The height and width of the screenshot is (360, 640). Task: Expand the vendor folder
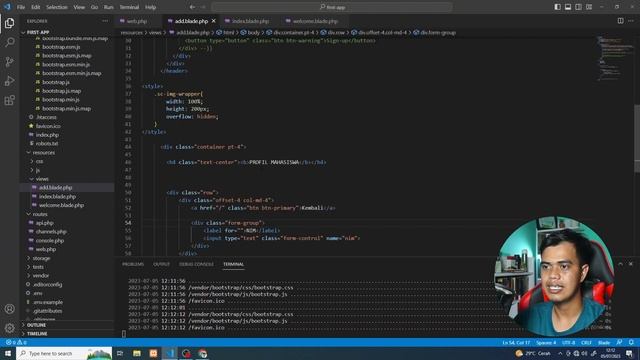click(40, 276)
